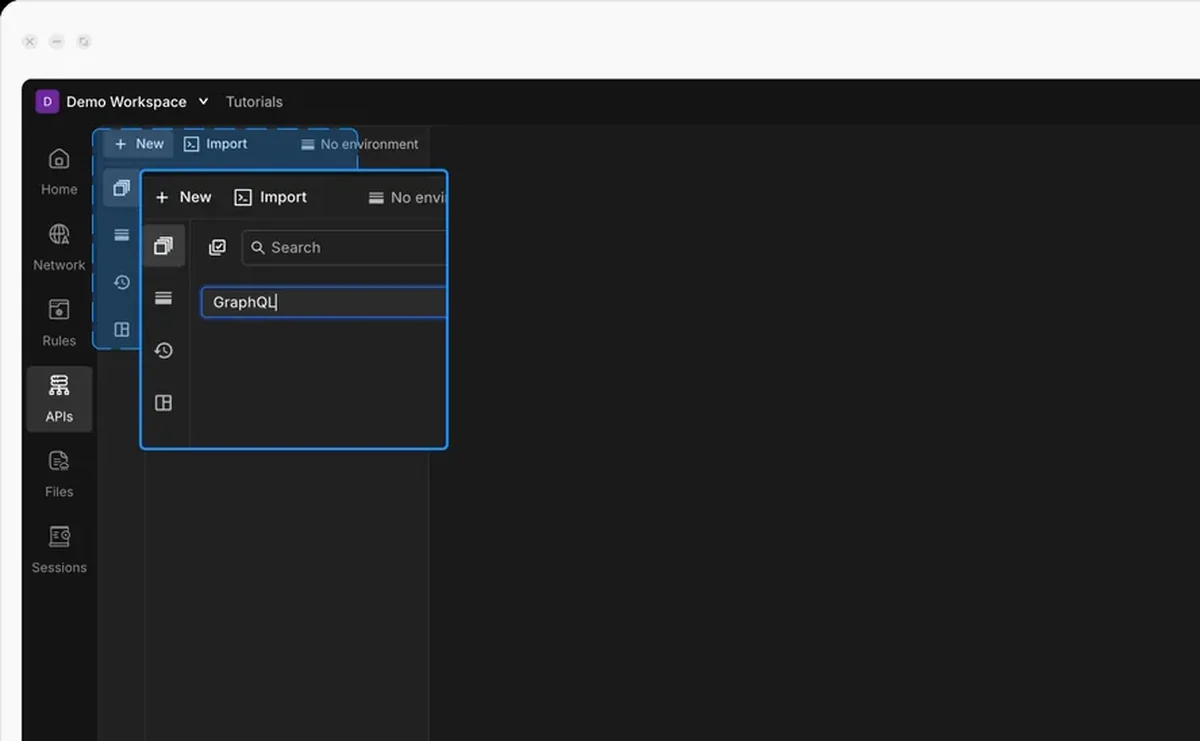
Task: Open Environments icon in enlarged callout panel
Action: tap(164, 298)
